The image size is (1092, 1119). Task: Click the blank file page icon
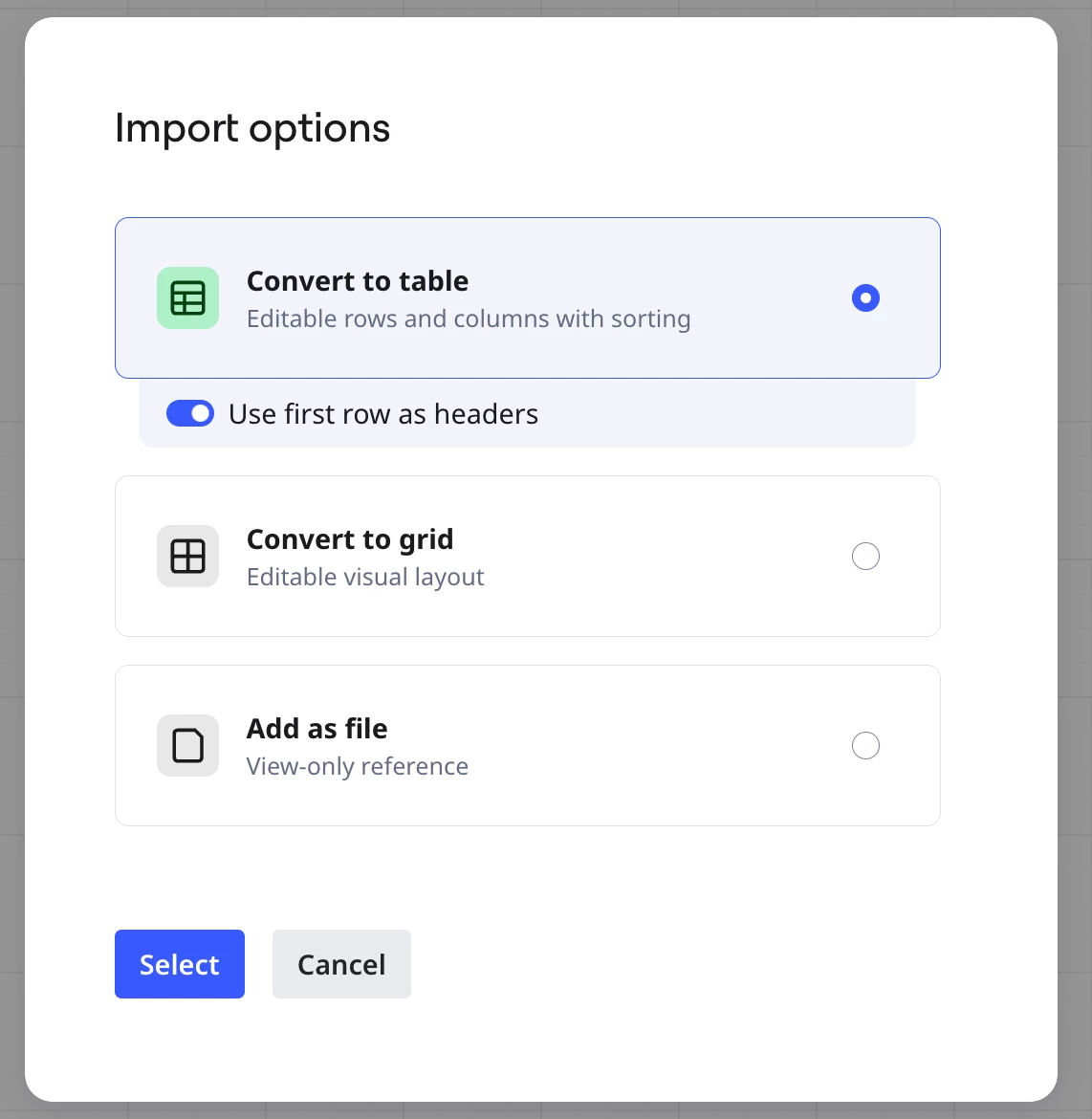187,745
